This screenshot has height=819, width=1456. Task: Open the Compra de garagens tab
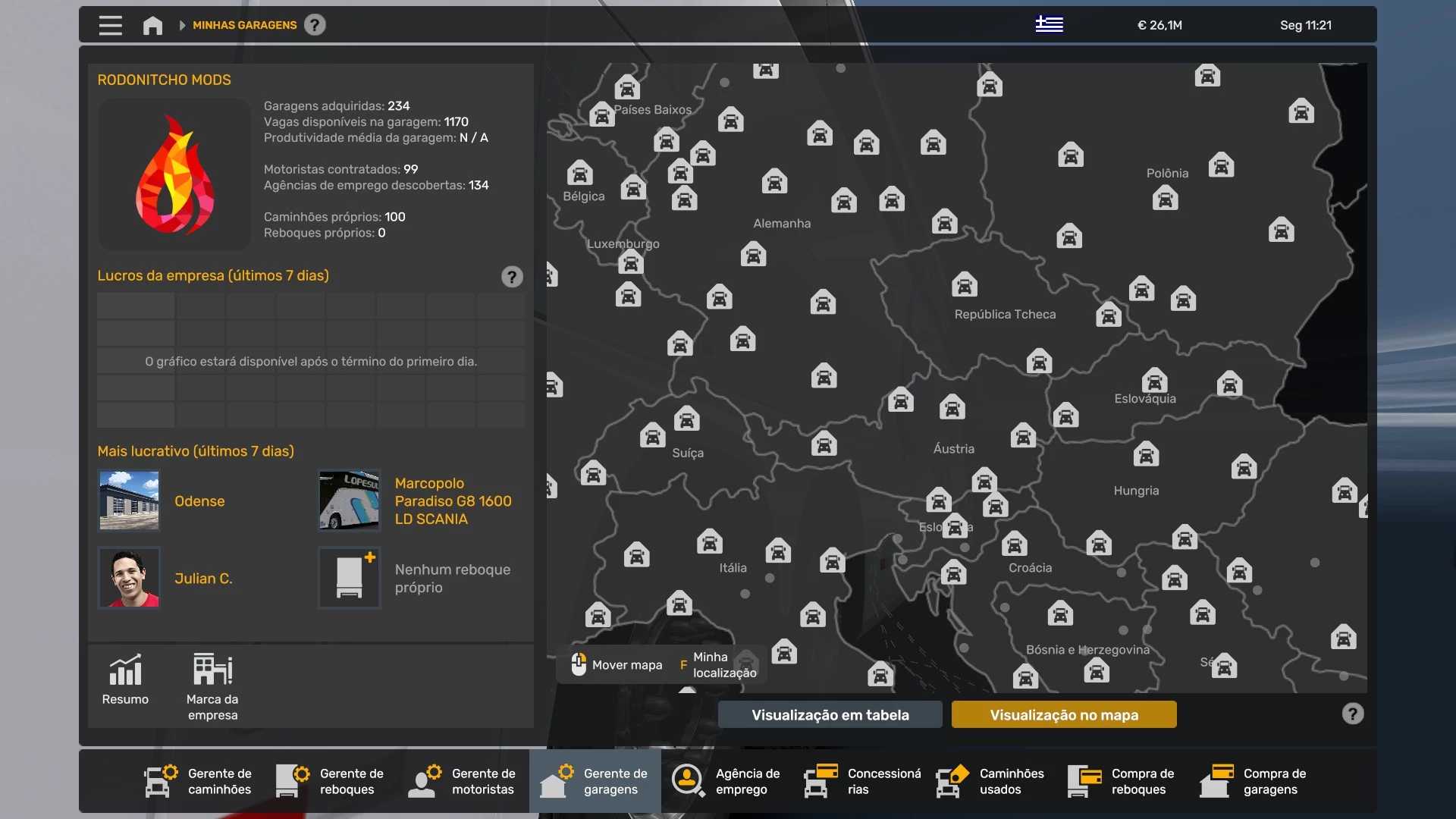1254,781
